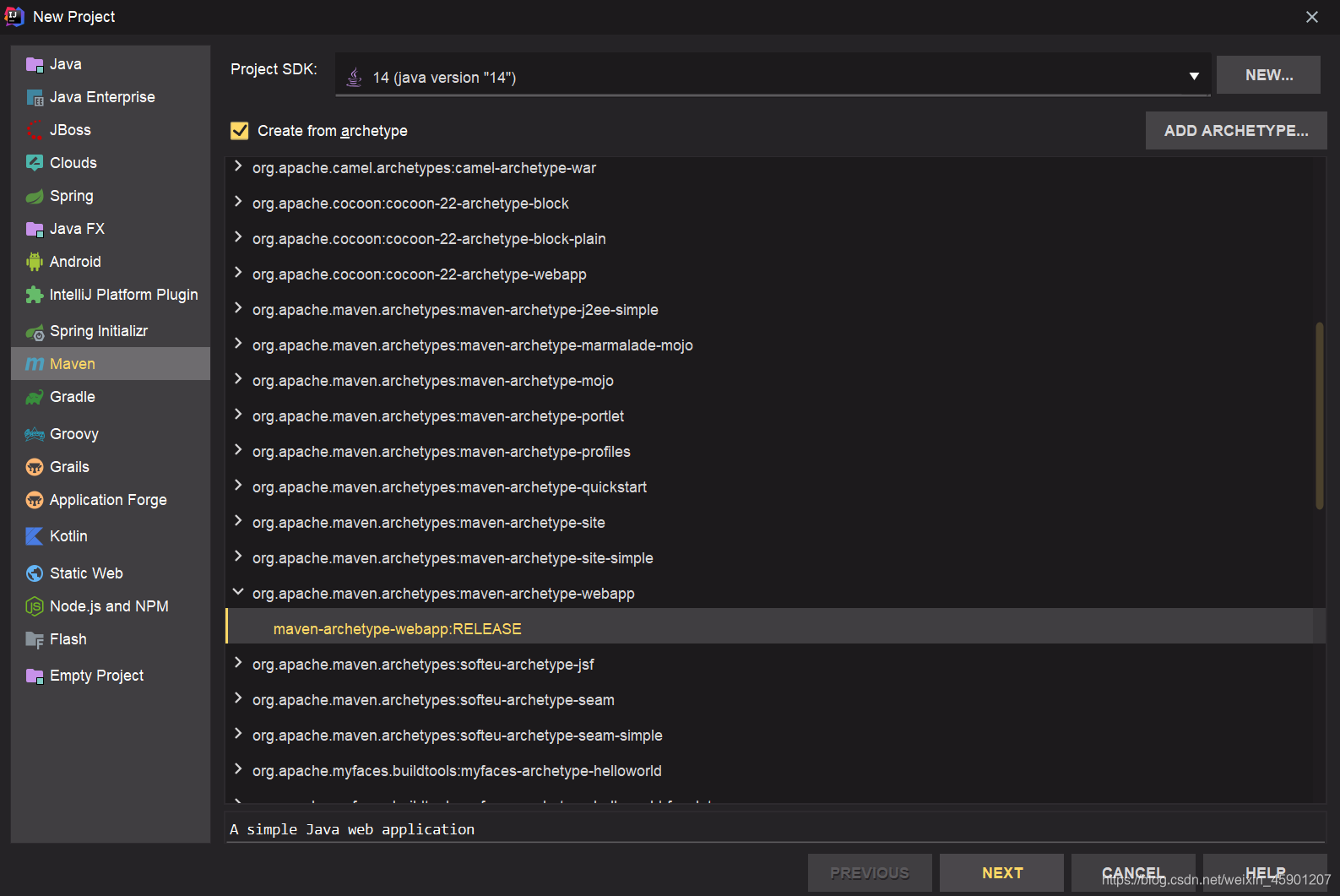
Task: Uncheck the Create from archetype checkbox
Action: point(240,131)
